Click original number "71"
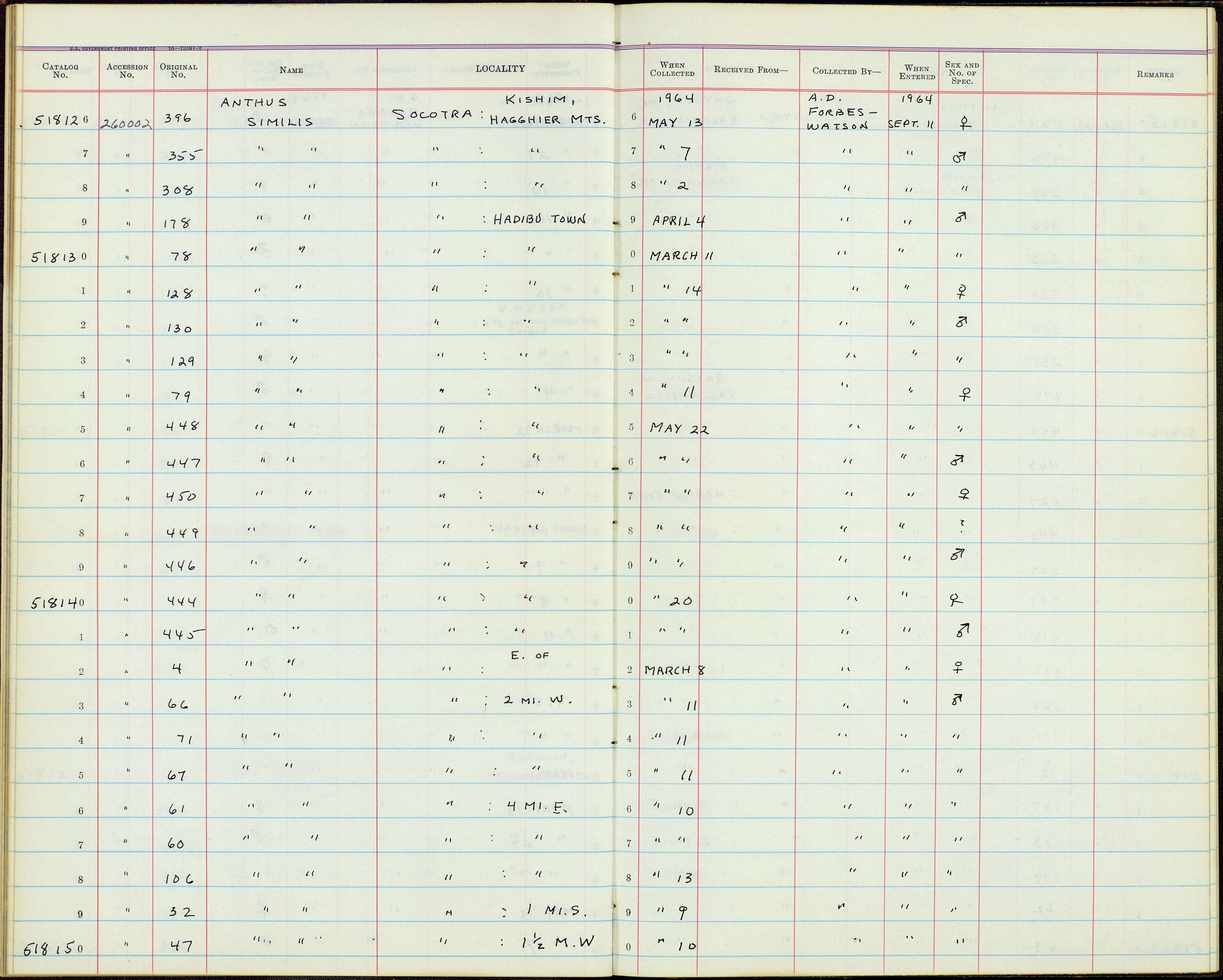 (x=184, y=740)
